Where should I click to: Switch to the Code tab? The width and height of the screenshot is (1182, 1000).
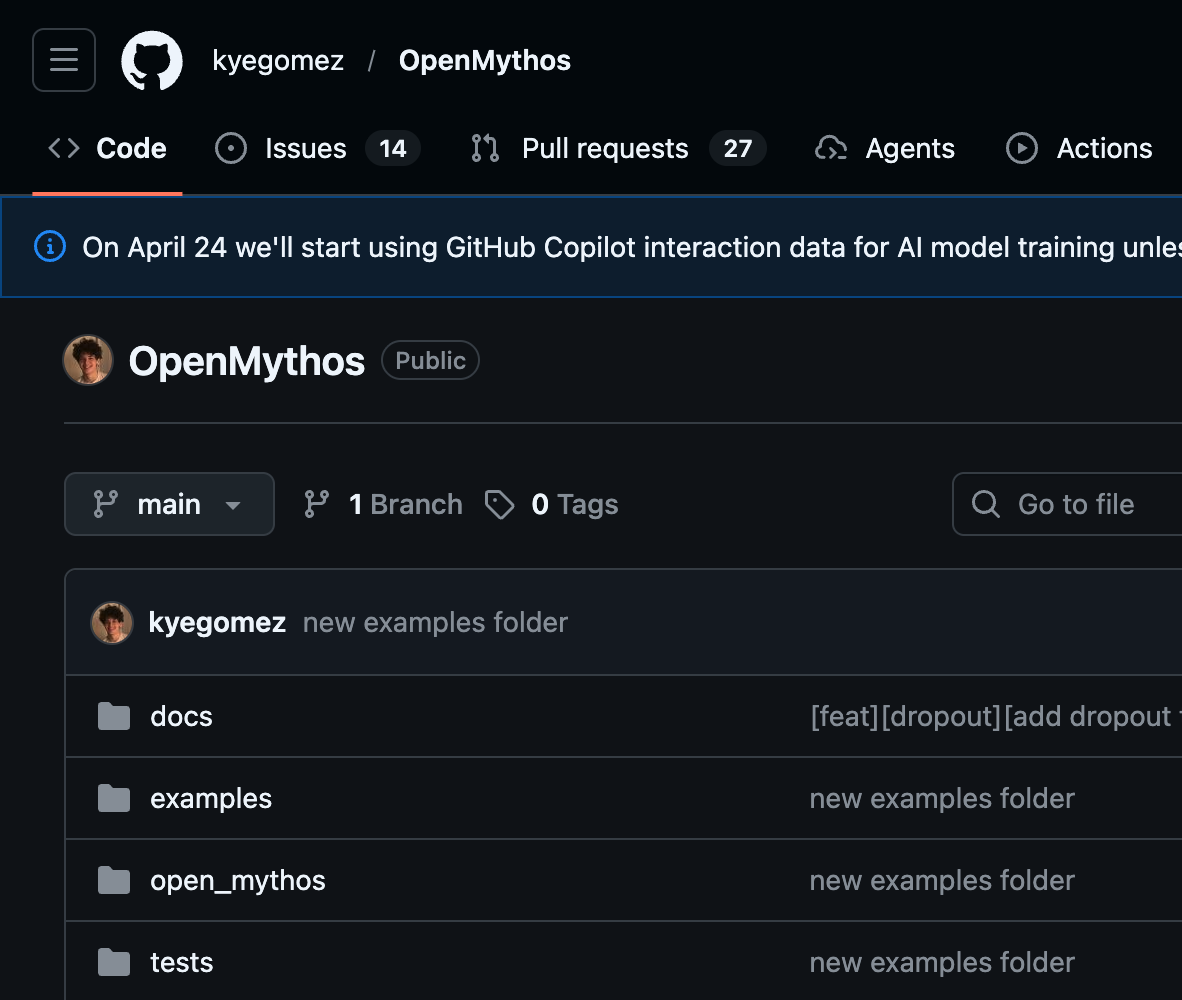click(x=107, y=148)
